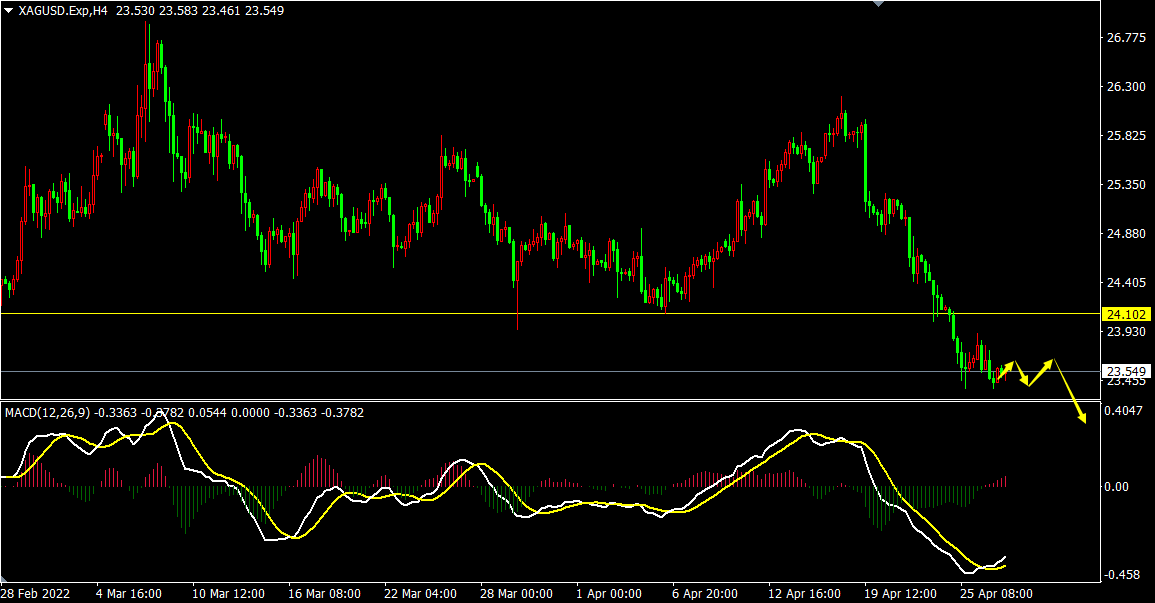Click the second yellow up arrow
1155x603 pixels.
(x=1041, y=371)
